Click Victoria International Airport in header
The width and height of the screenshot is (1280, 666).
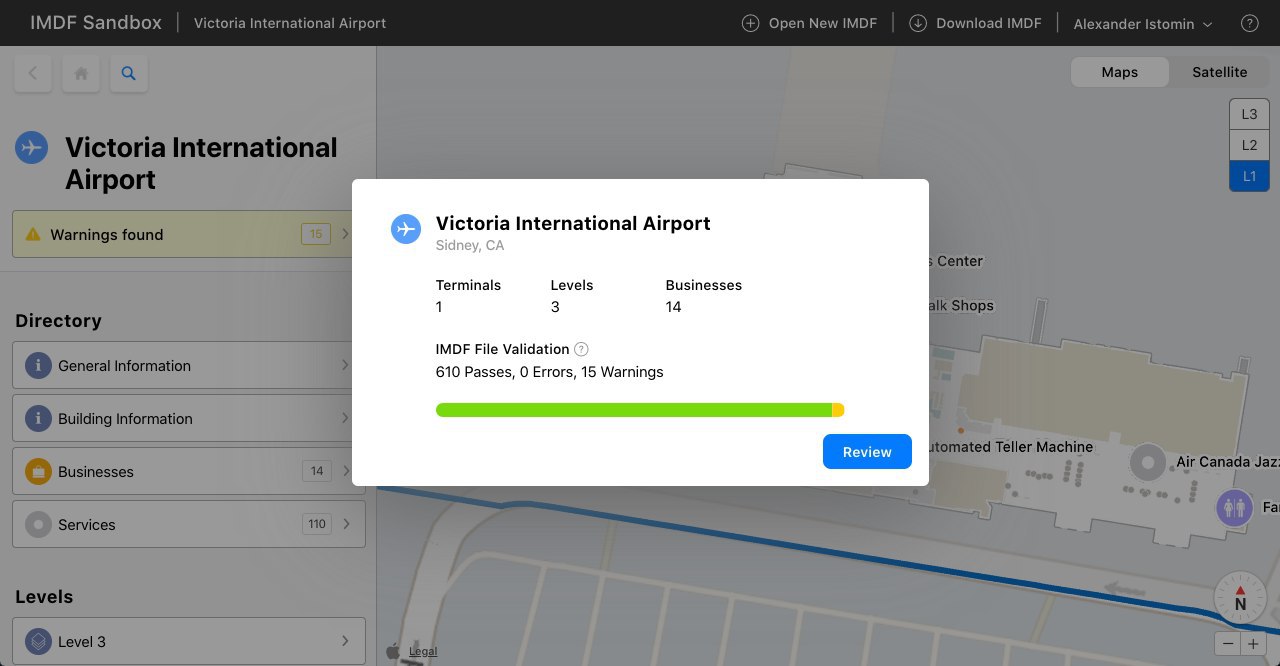tap(290, 23)
